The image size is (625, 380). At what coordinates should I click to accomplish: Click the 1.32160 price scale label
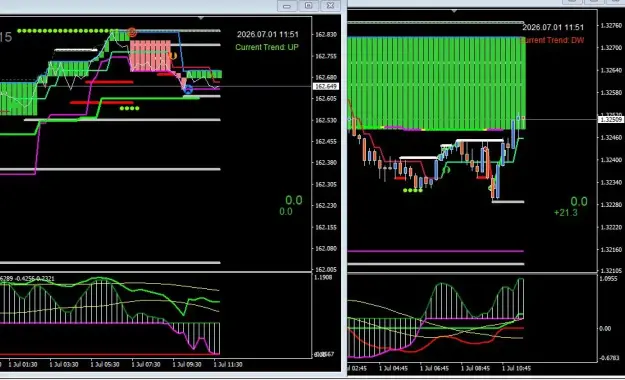point(611,250)
